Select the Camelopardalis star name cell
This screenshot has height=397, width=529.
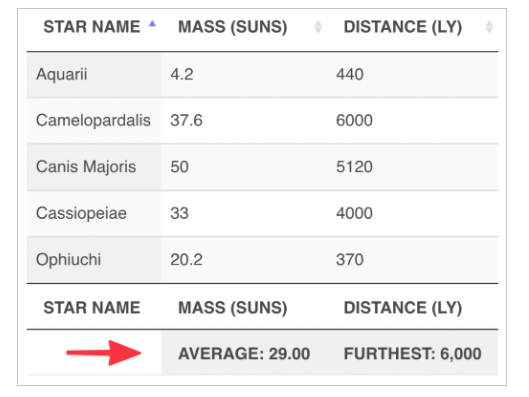point(94,121)
